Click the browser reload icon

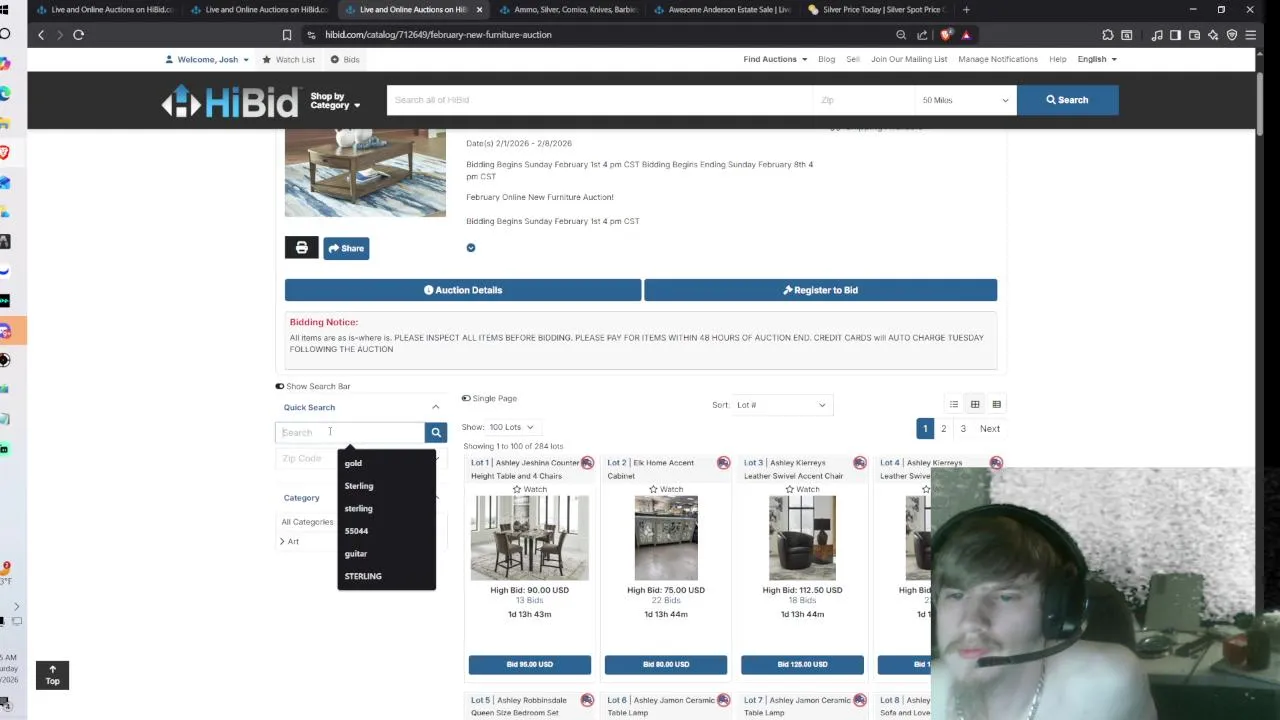pos(78,35)
